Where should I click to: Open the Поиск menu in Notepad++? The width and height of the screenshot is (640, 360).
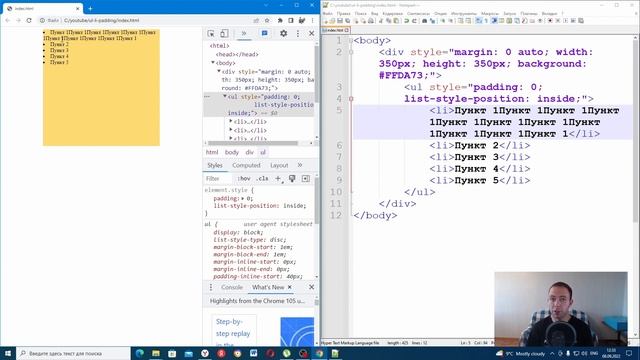click(x=360, y=13)
